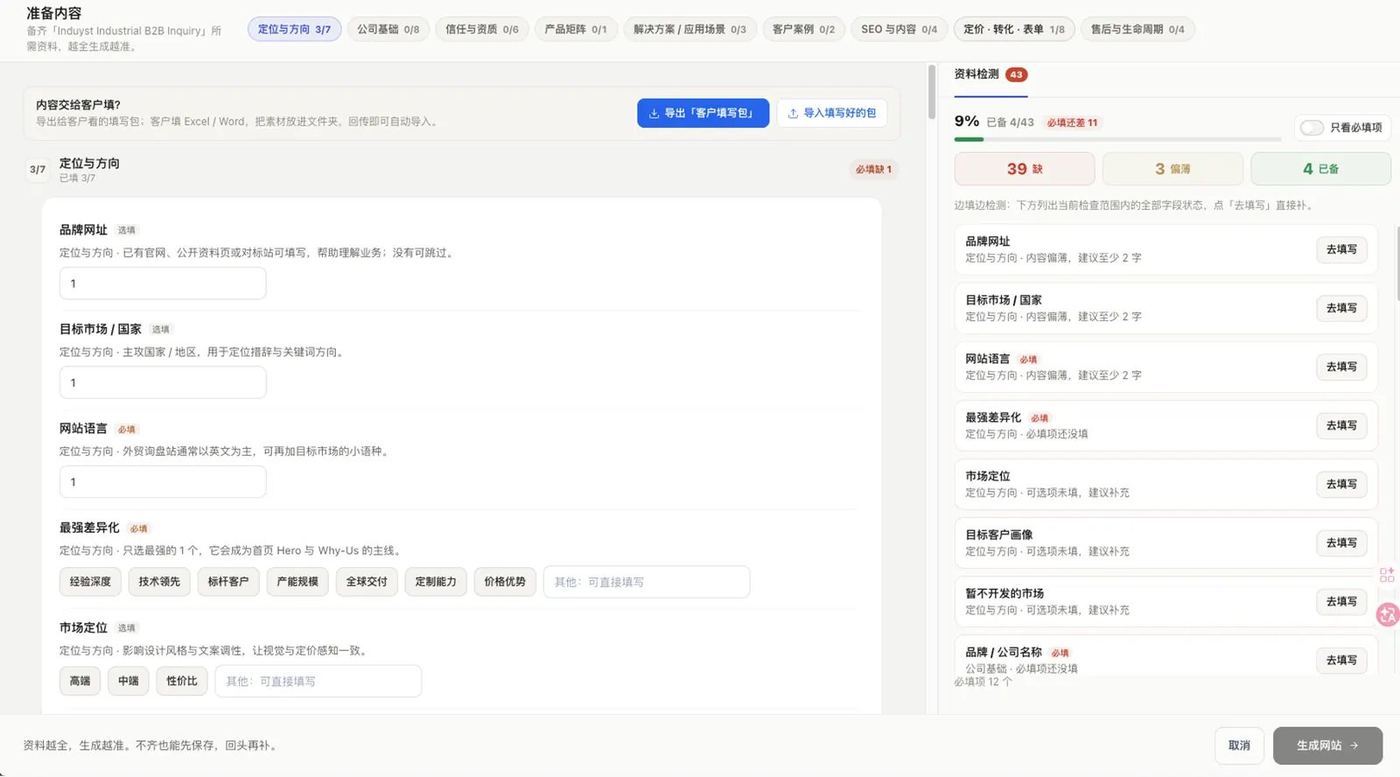Click the 品牌网址 input field
This screenshot has height=777, width=1400.
coord(163,283)
